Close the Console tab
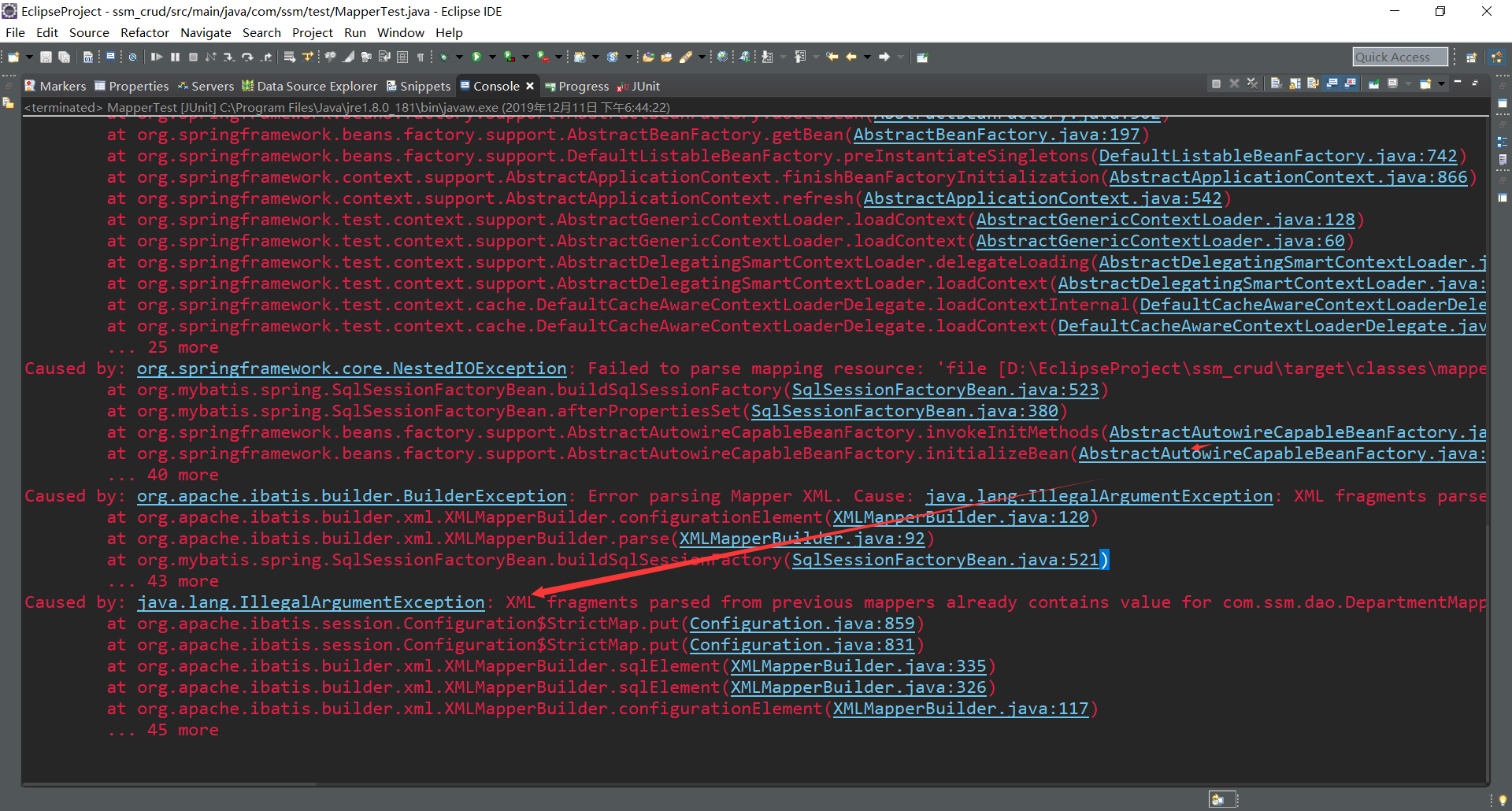1512x811 pixels. point(530,86)
